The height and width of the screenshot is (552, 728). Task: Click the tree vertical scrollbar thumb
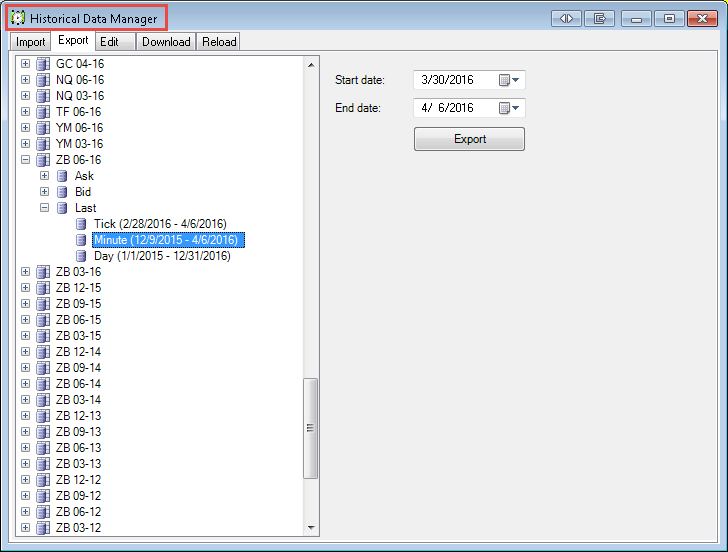pos(311,428)
